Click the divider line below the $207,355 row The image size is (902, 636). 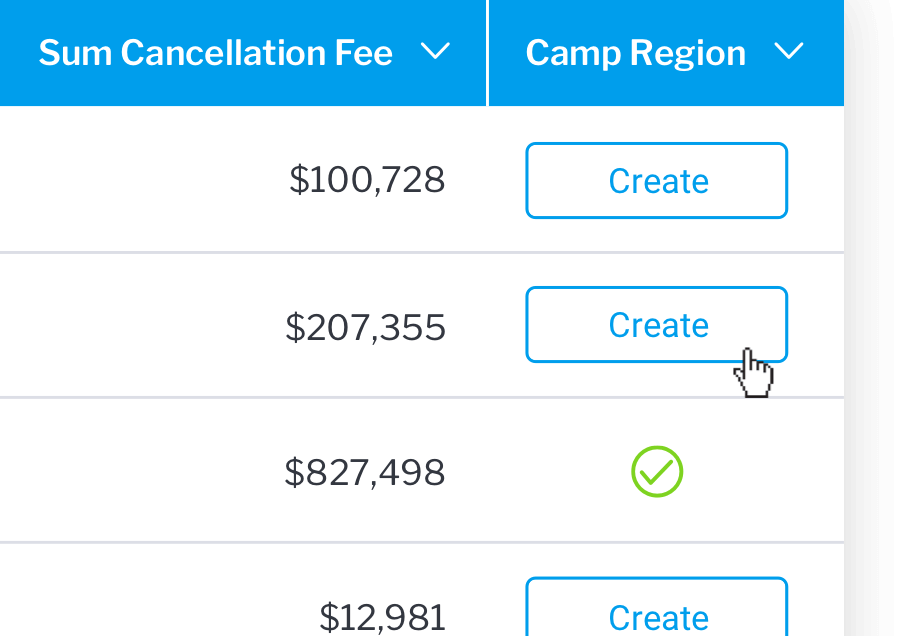coord(422,397)
